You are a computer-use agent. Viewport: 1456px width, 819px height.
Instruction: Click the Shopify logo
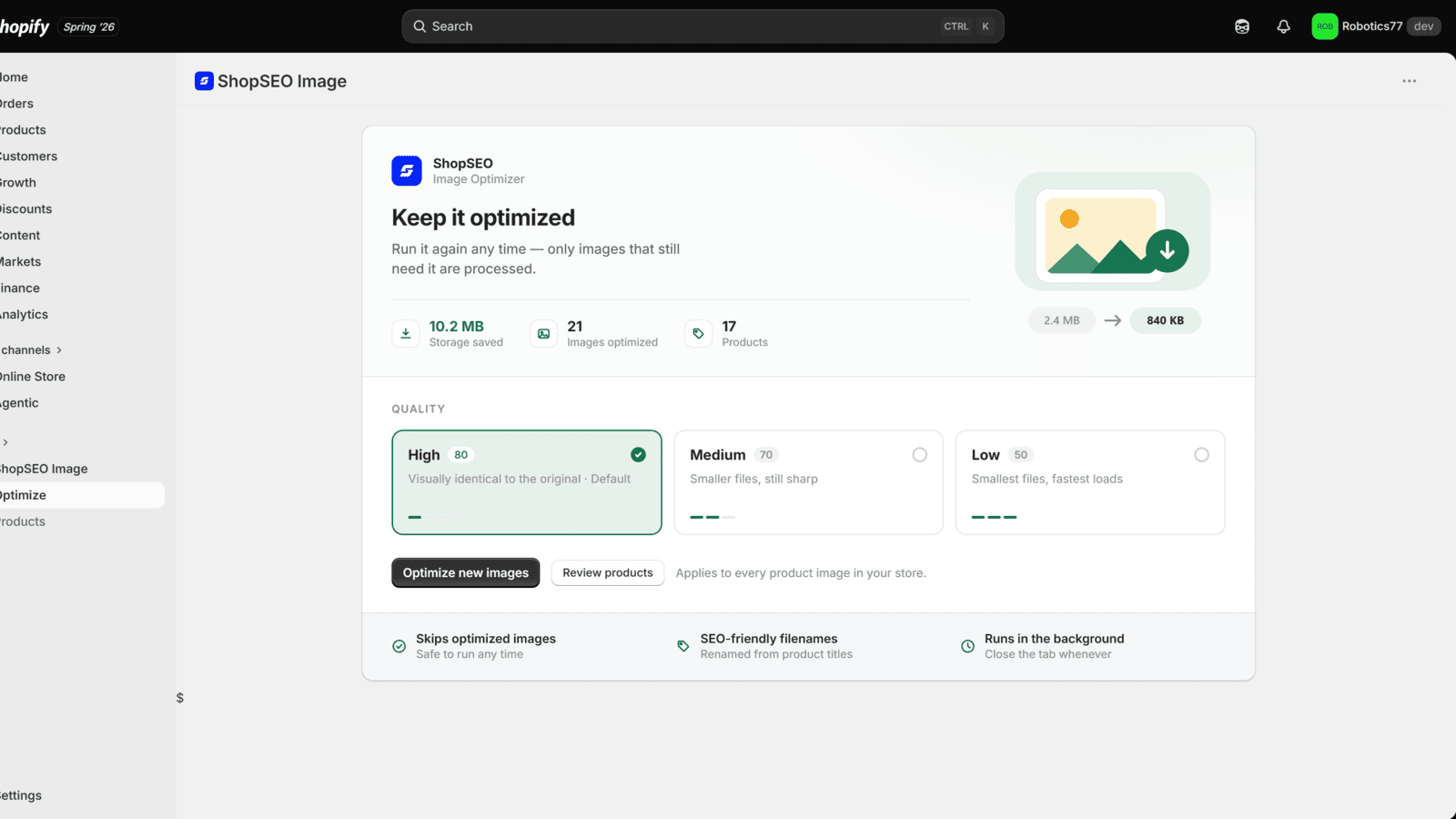click(25, 26)
